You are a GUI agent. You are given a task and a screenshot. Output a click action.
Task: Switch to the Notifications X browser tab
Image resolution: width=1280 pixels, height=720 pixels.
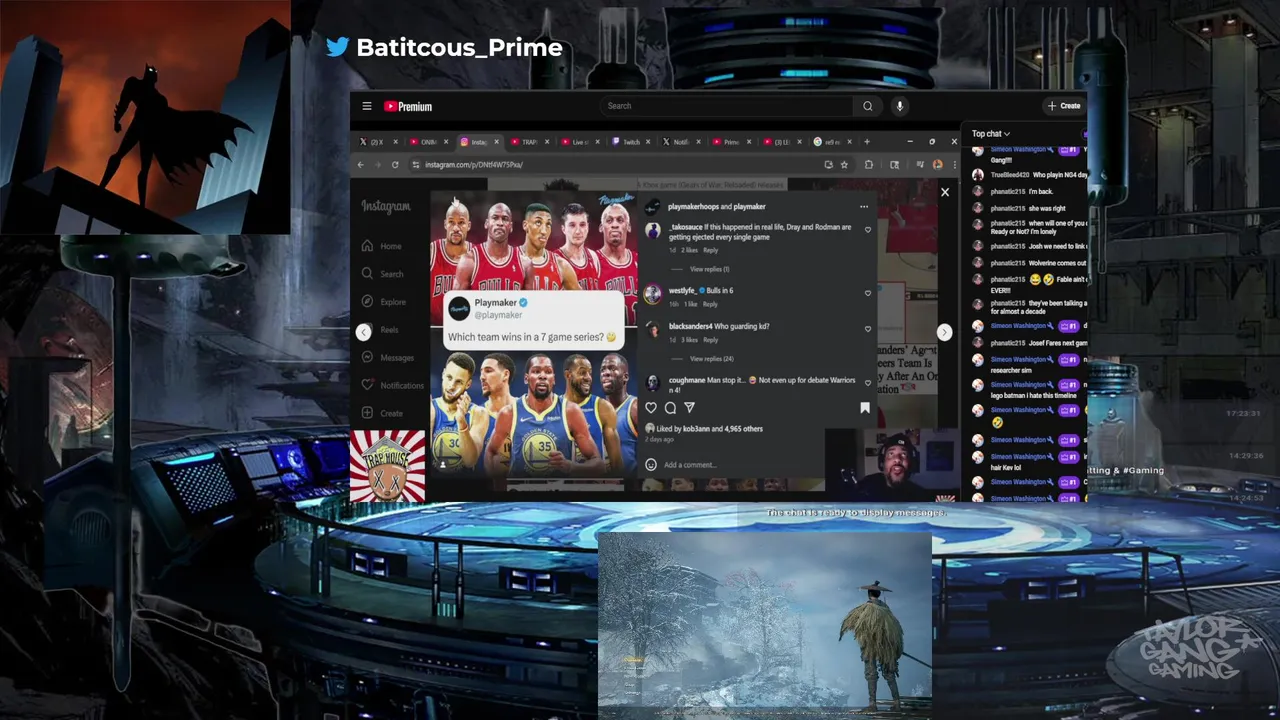pos(682,142)
